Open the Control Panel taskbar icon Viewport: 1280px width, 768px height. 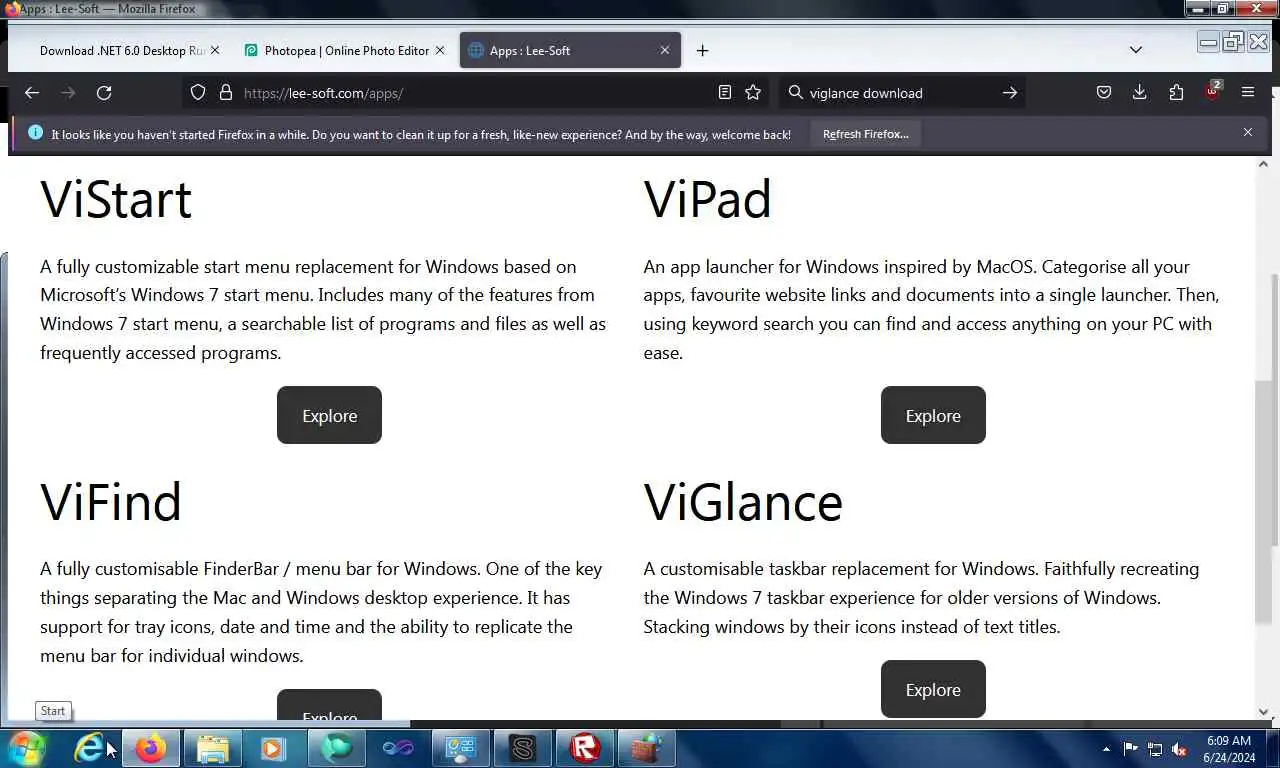(460, 748)
